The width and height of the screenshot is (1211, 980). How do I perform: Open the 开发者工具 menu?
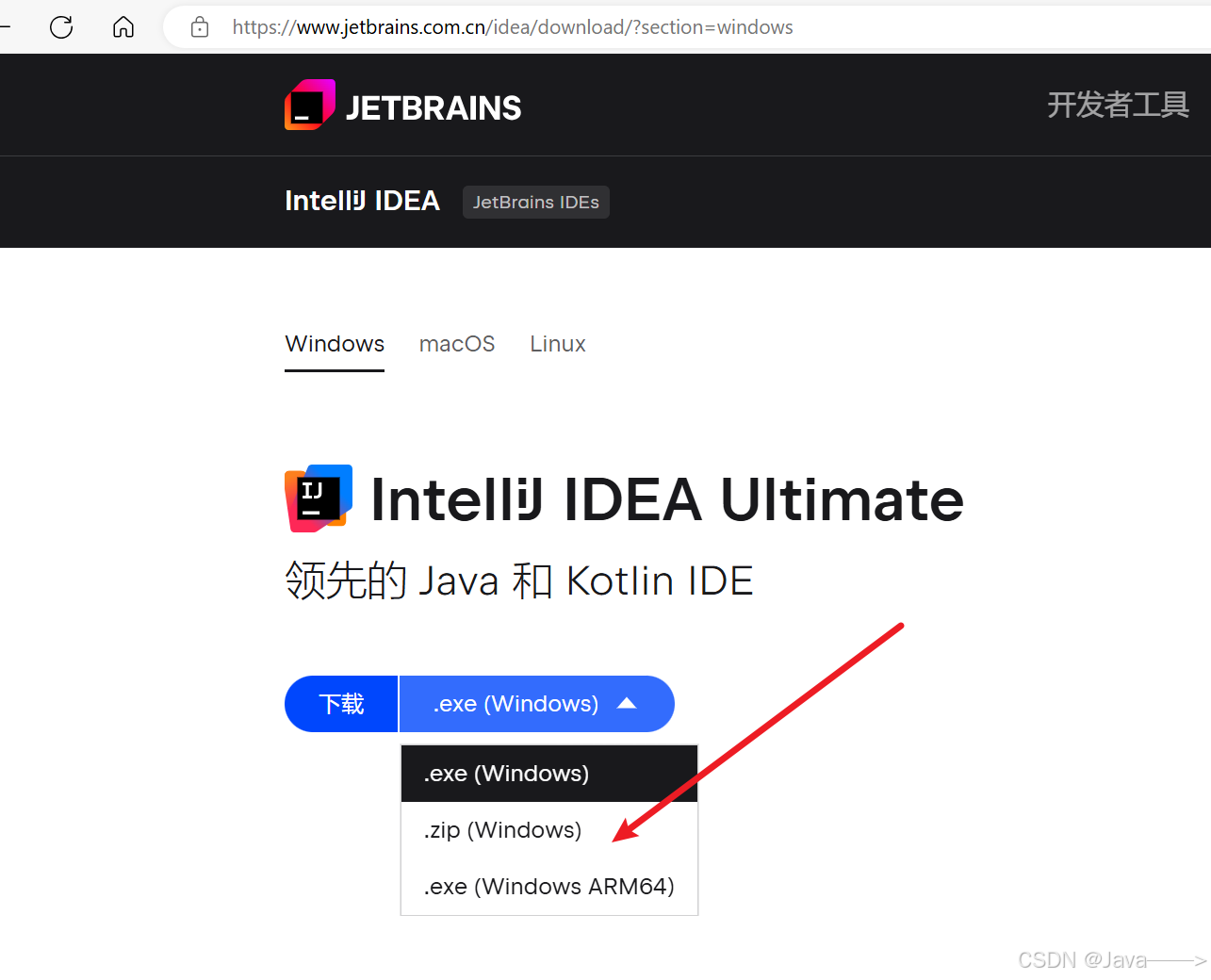[1118, 105]
